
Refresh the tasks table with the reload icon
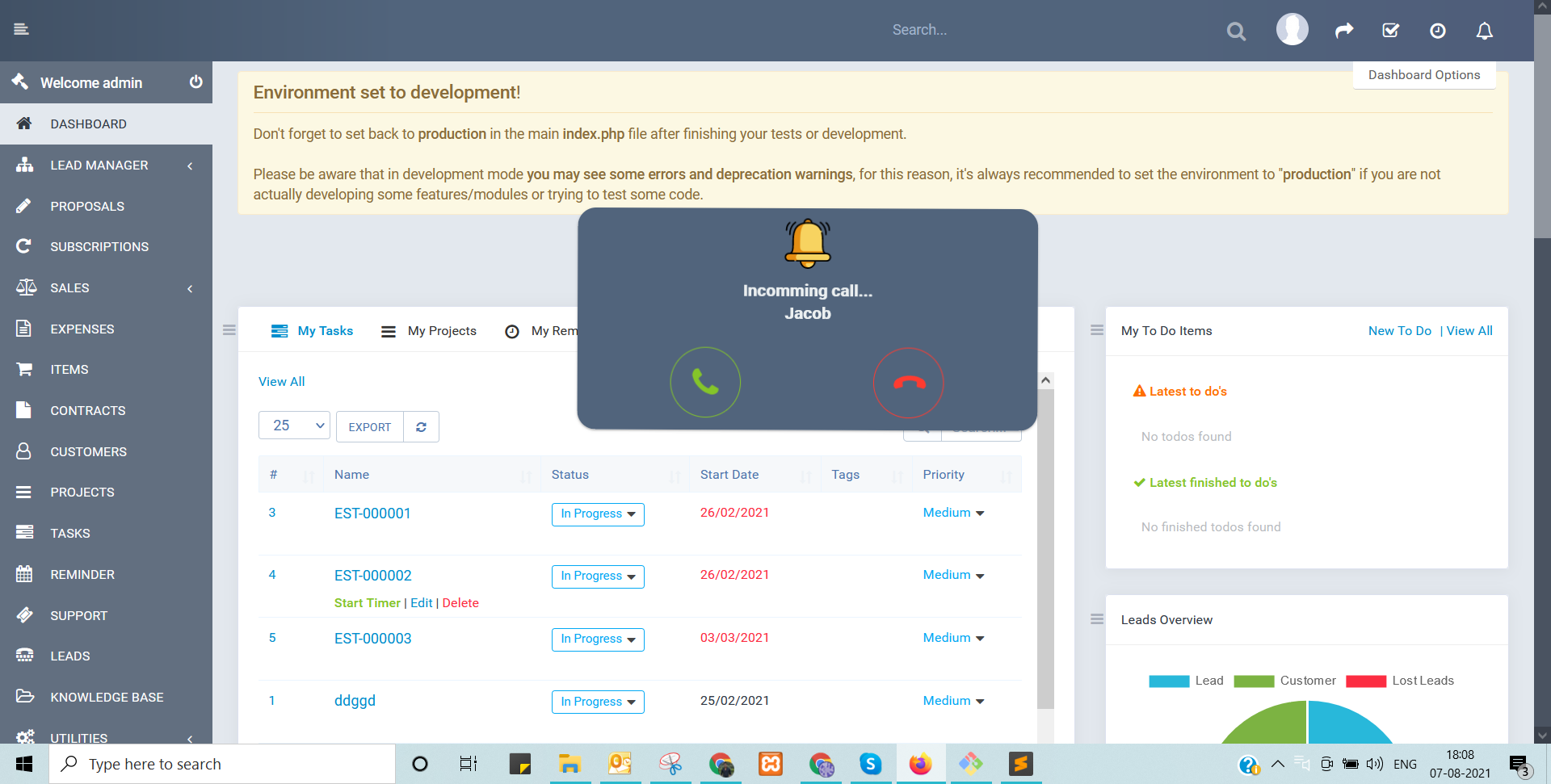[x=421, y=426]
